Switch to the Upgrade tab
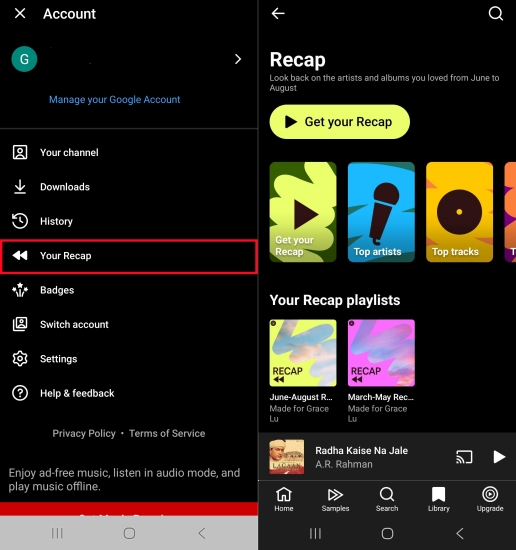The height and width of the screenshot is (550, 516). point(490,499)
